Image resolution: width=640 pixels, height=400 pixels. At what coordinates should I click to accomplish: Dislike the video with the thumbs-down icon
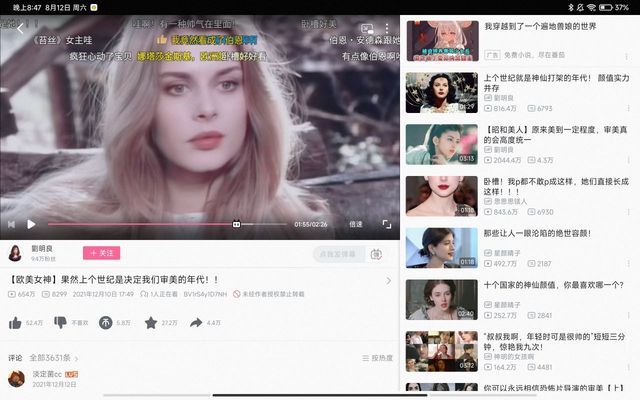60,322
